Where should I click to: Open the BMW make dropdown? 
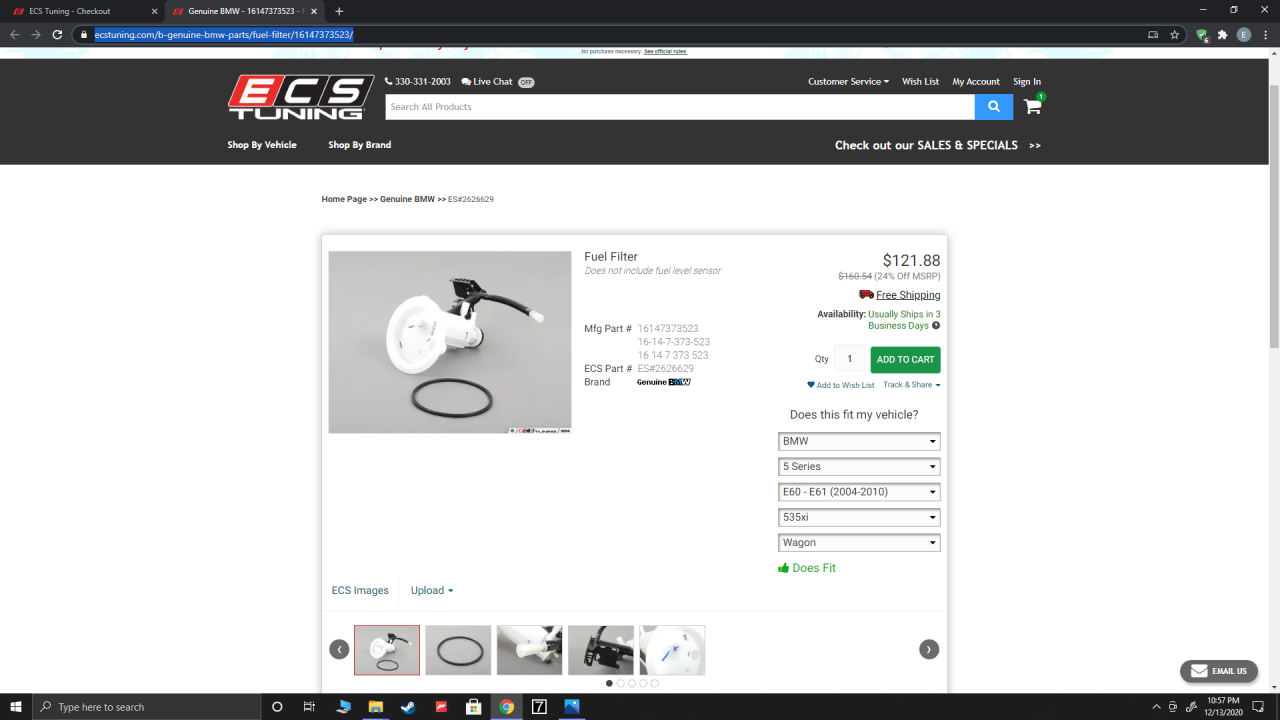[x=859, y=441]
